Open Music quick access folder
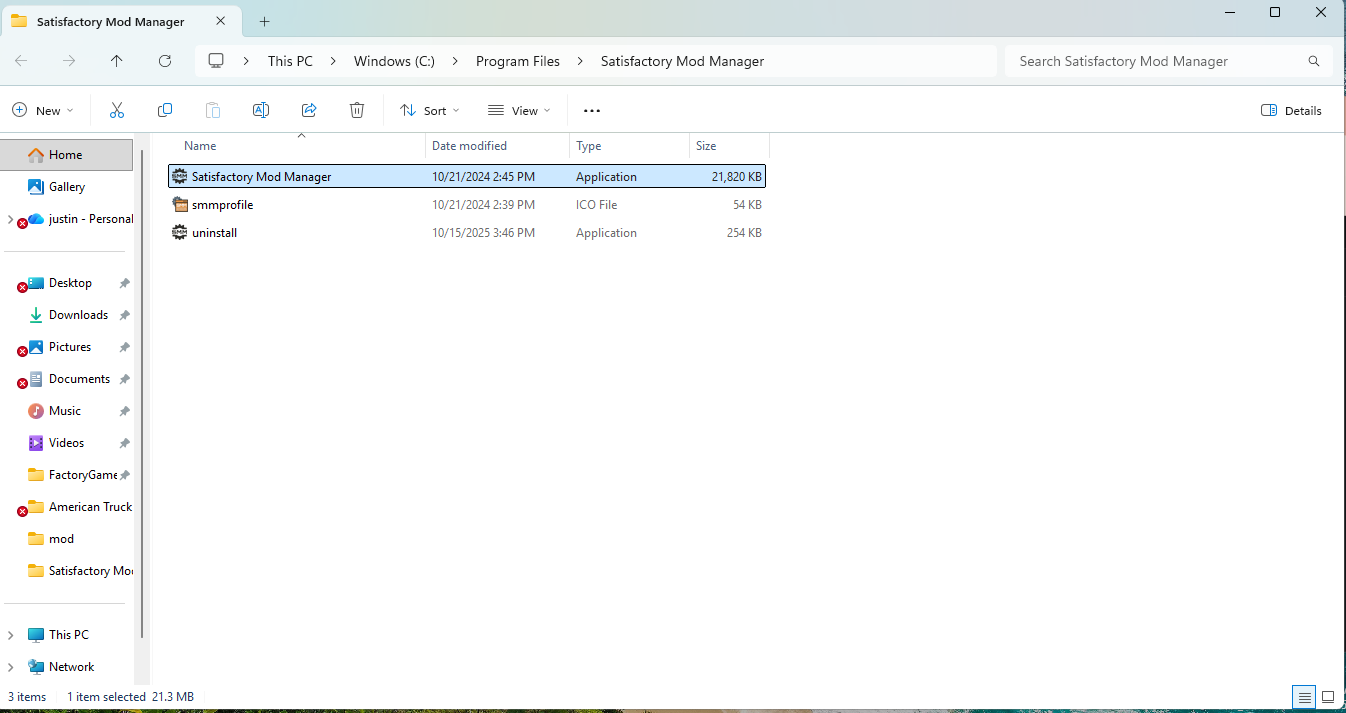This screenshot has width=1346, height=713. click(65, 411)
